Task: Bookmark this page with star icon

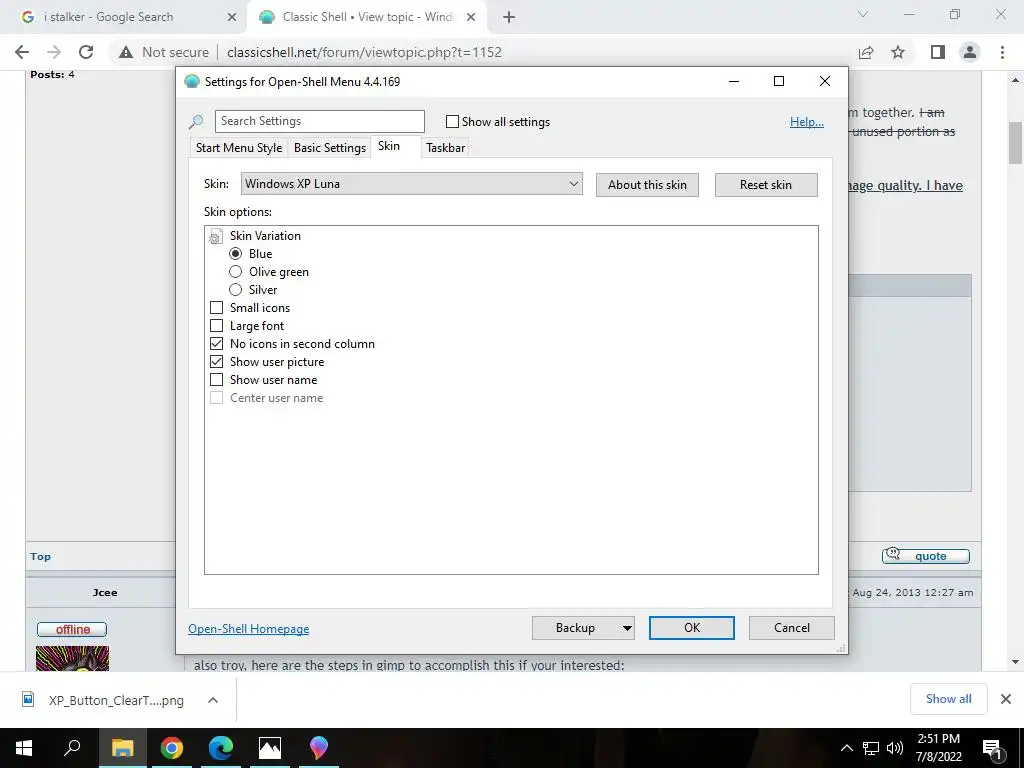Action: pos(898,52)
